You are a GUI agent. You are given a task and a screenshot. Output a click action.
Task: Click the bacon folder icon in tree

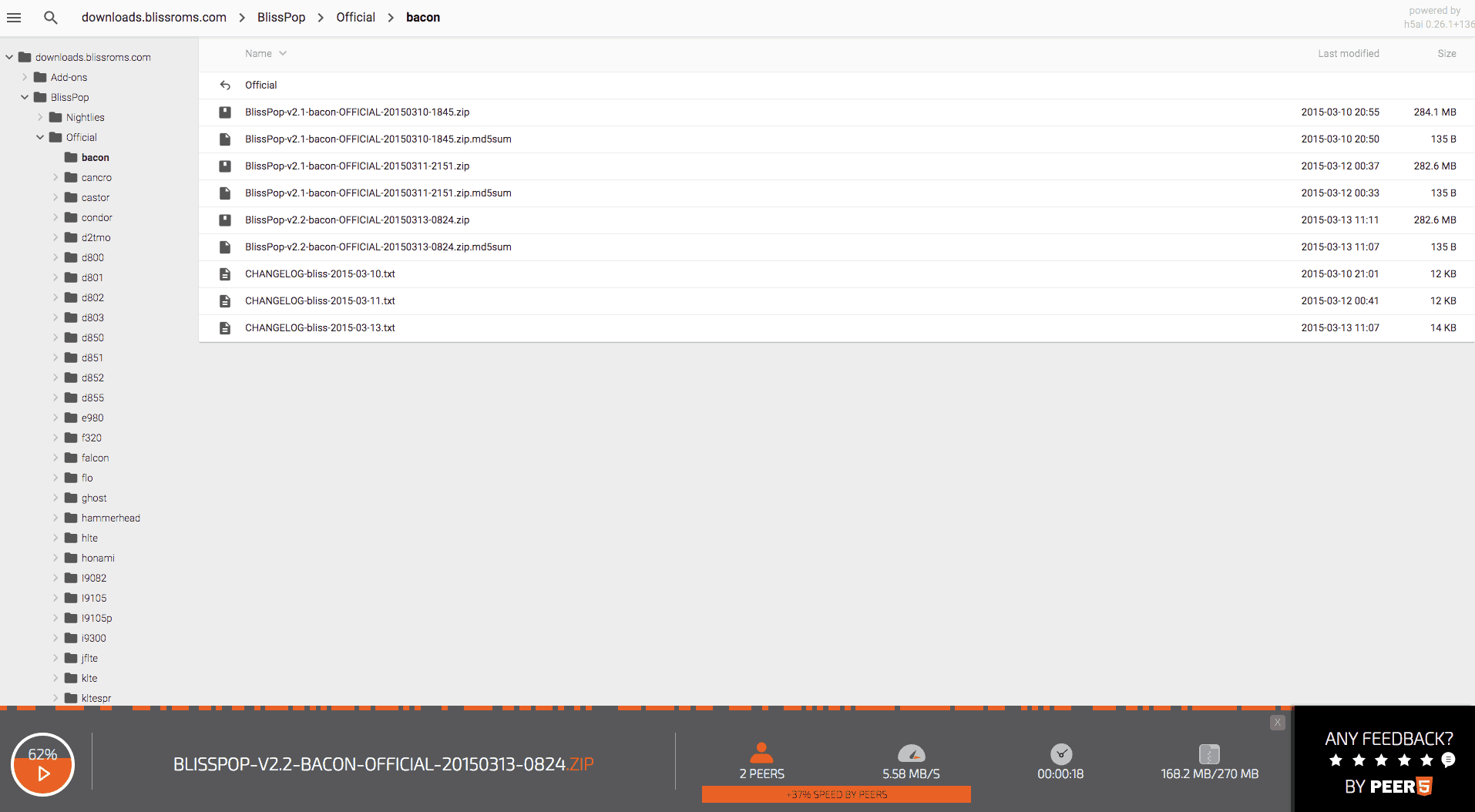(x=71, y=157)
